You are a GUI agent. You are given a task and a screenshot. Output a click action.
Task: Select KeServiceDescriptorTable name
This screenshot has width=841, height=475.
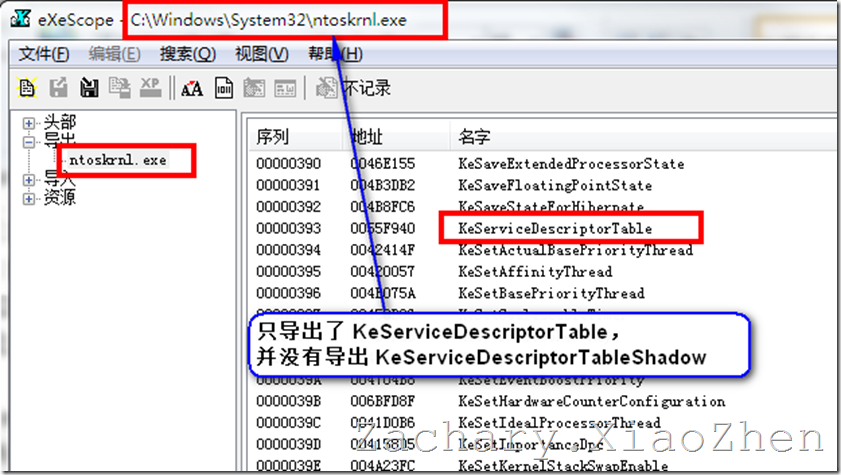click(555, 228)
